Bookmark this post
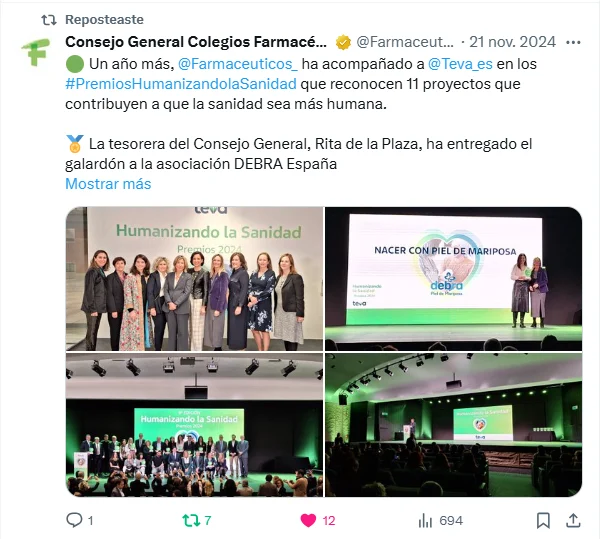The image size is (600, 539). coord(543,520)
